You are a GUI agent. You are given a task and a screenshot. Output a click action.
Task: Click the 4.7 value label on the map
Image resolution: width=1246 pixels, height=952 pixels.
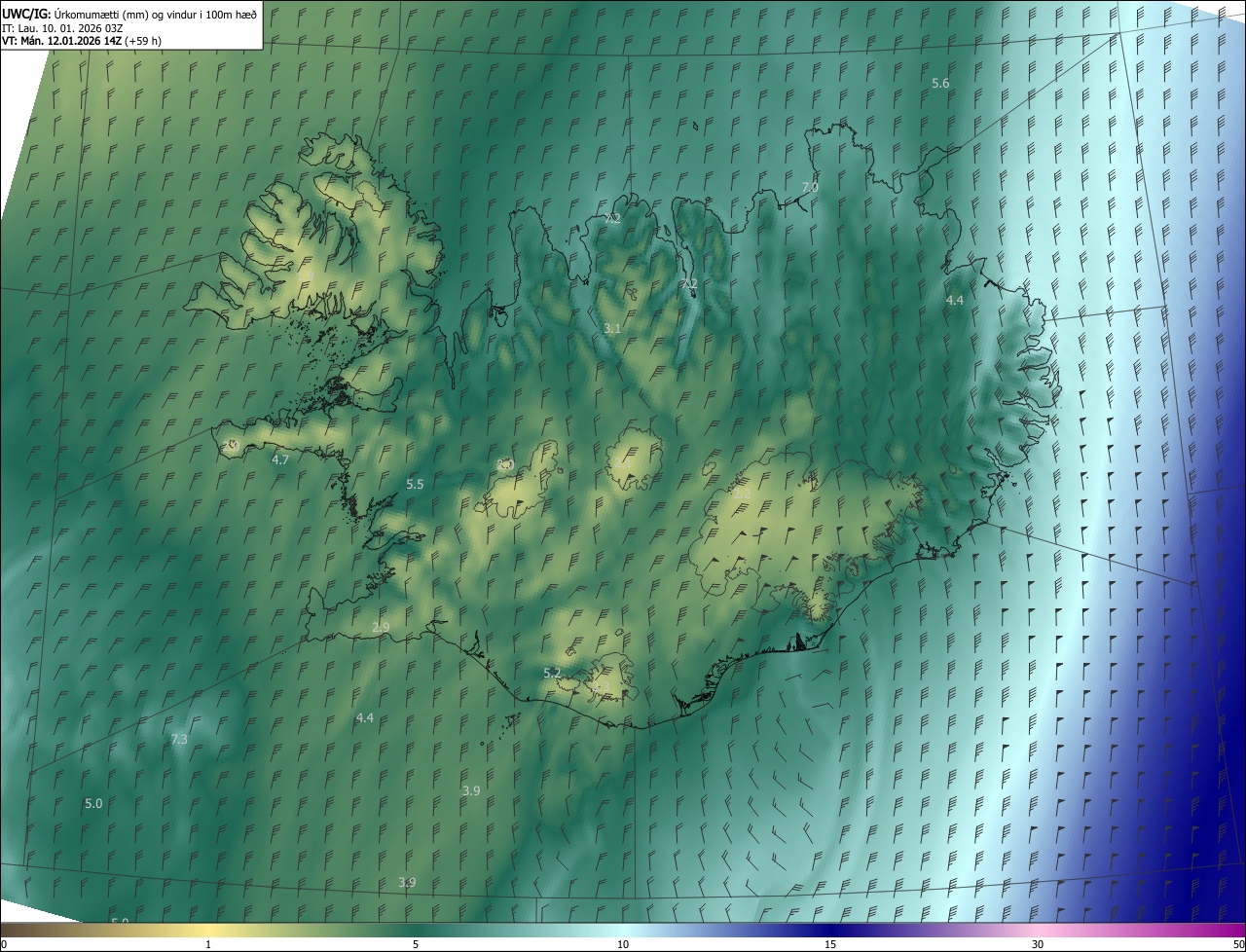[x=280, y=459]
